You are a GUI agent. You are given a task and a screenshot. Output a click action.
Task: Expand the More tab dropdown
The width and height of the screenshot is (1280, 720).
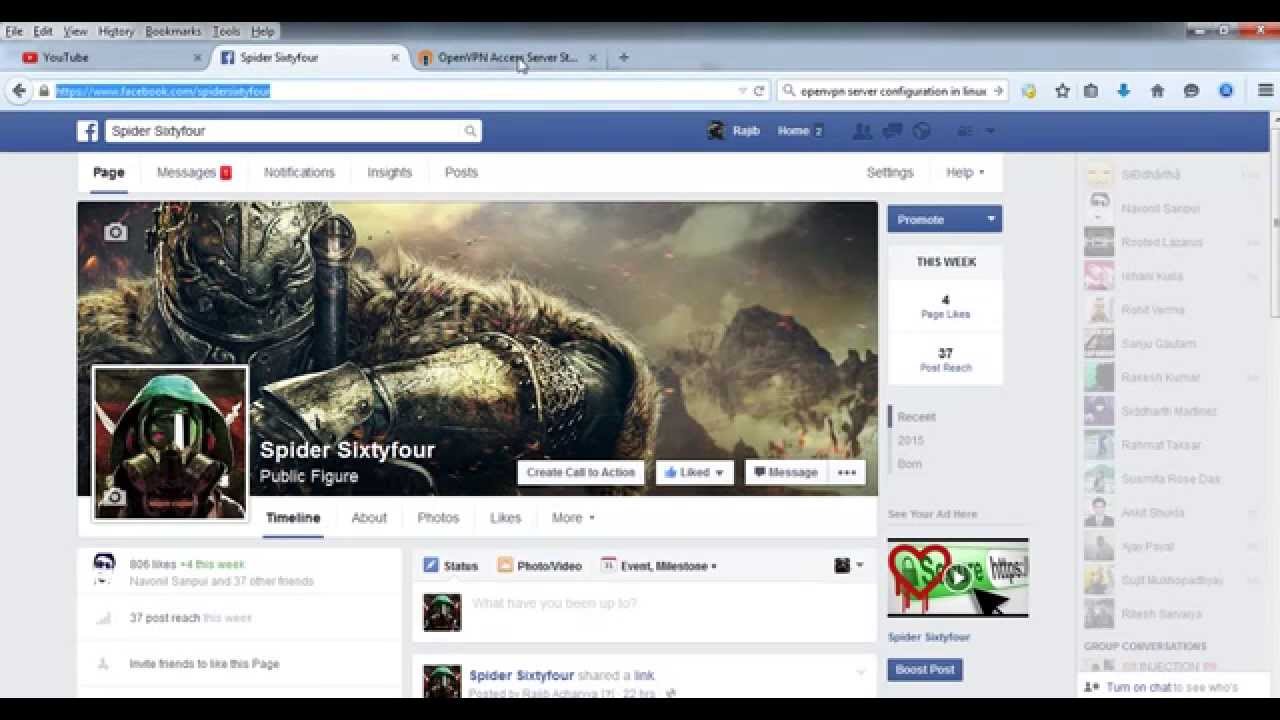(x=592, y=518)
